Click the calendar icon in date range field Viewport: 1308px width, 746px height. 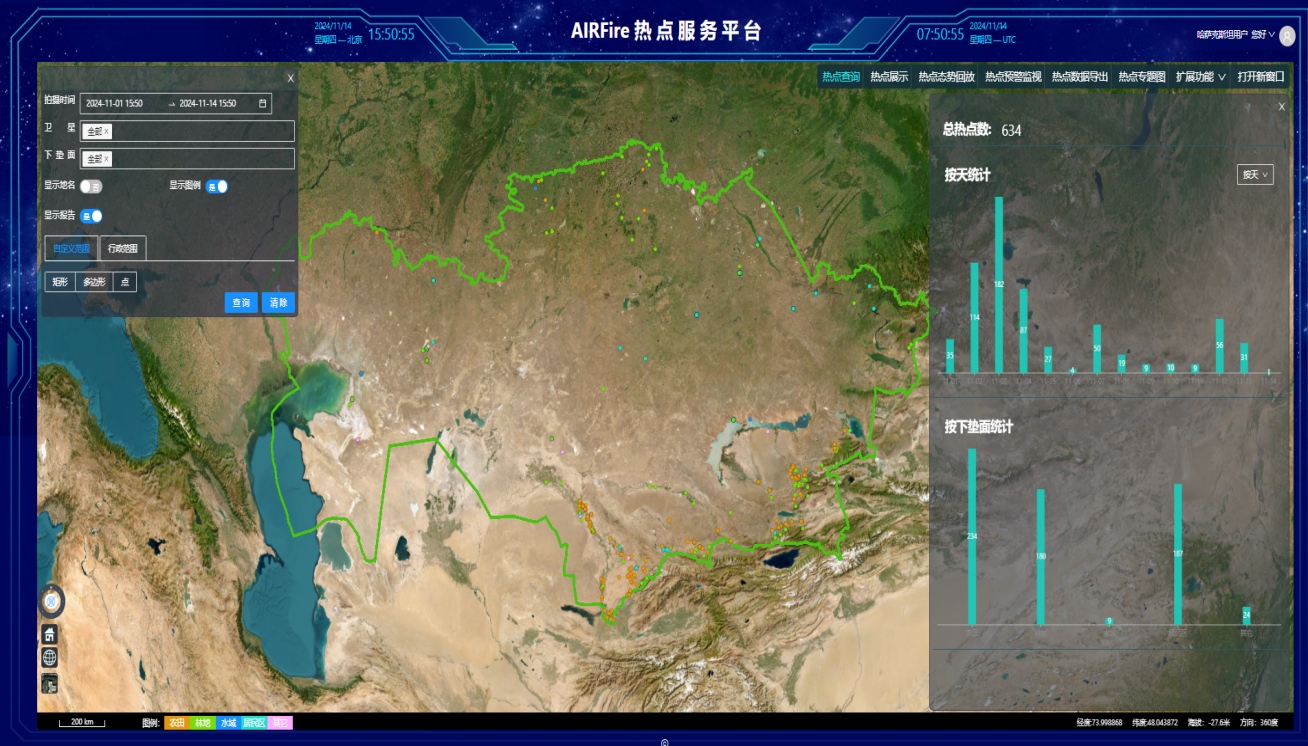(263, 104)
